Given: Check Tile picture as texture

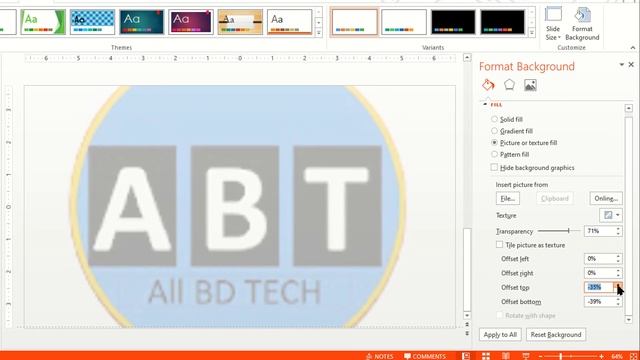Looking at the screenshot, I should pyautogui.click(x=499, y=244).
